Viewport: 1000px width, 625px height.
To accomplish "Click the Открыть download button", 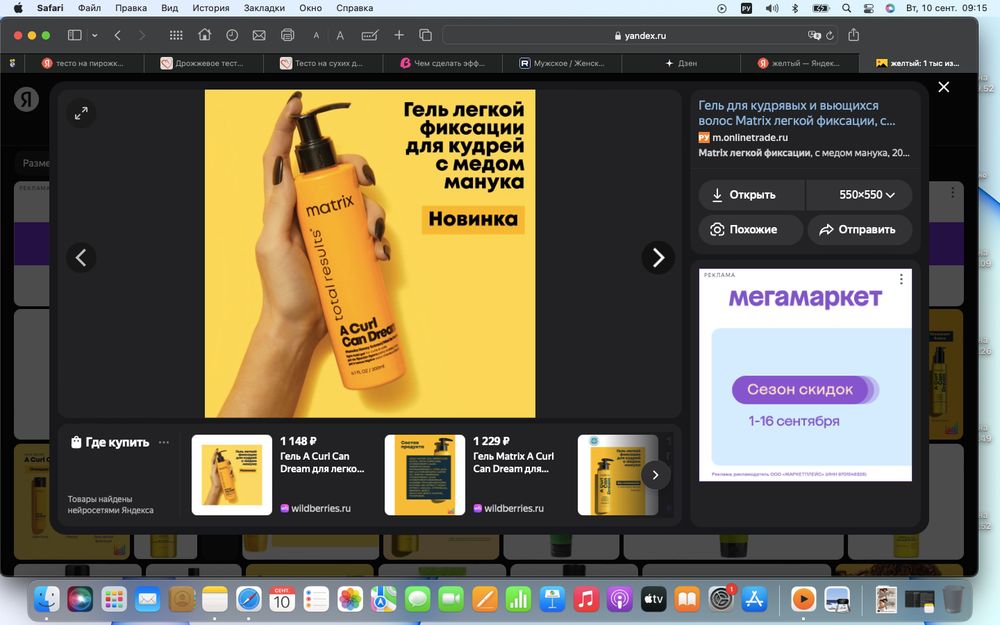I will (750, 194).
